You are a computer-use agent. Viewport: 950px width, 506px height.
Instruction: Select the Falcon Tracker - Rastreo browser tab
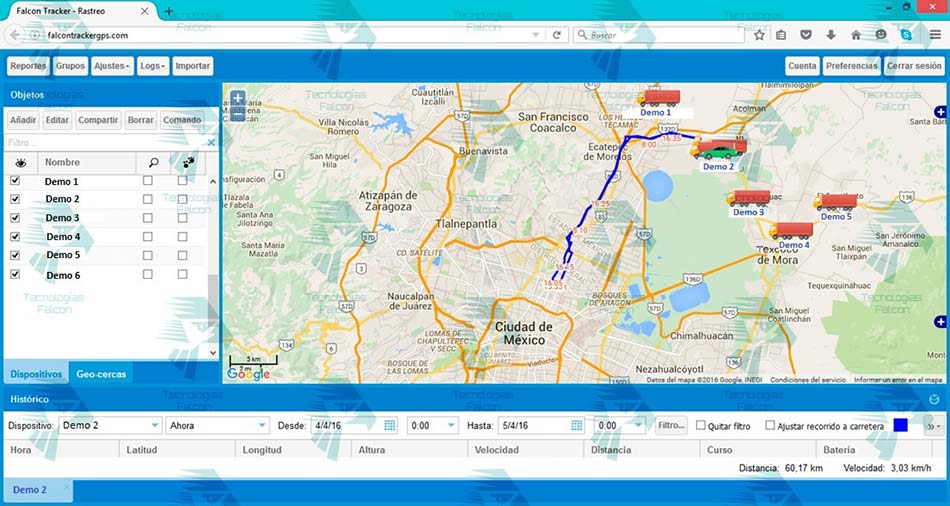click(83, 11)
